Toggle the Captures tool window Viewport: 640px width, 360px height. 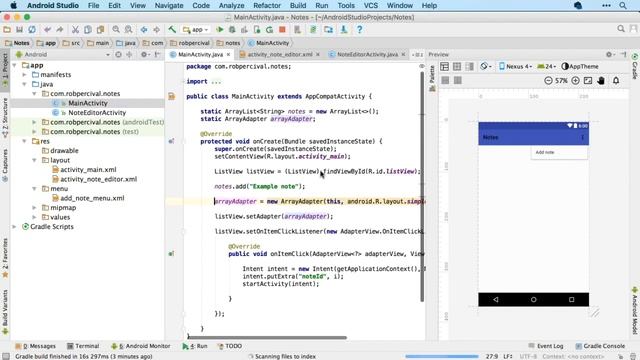click(5, 165)
